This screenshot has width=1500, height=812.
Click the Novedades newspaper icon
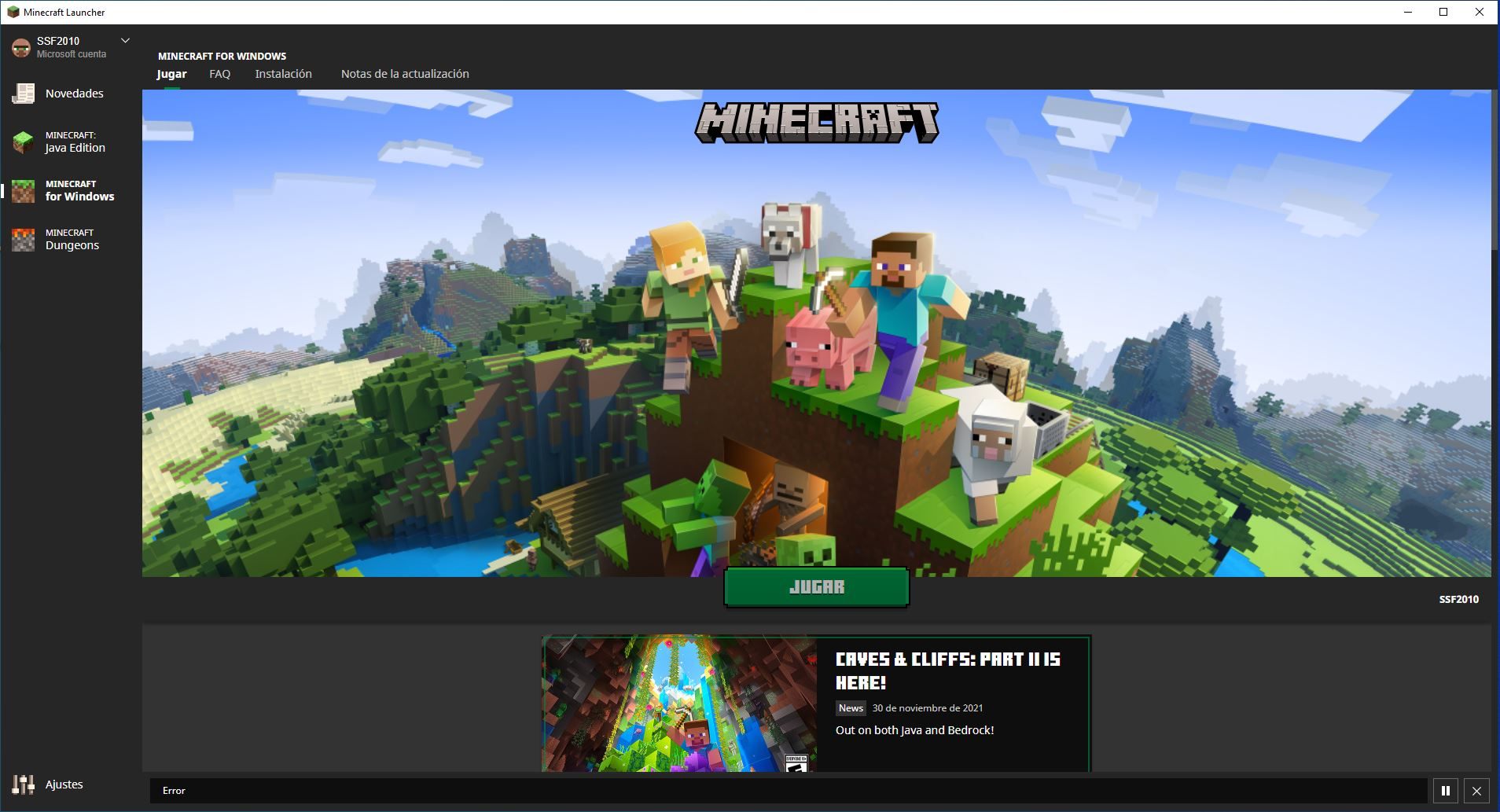click(23, 94)
